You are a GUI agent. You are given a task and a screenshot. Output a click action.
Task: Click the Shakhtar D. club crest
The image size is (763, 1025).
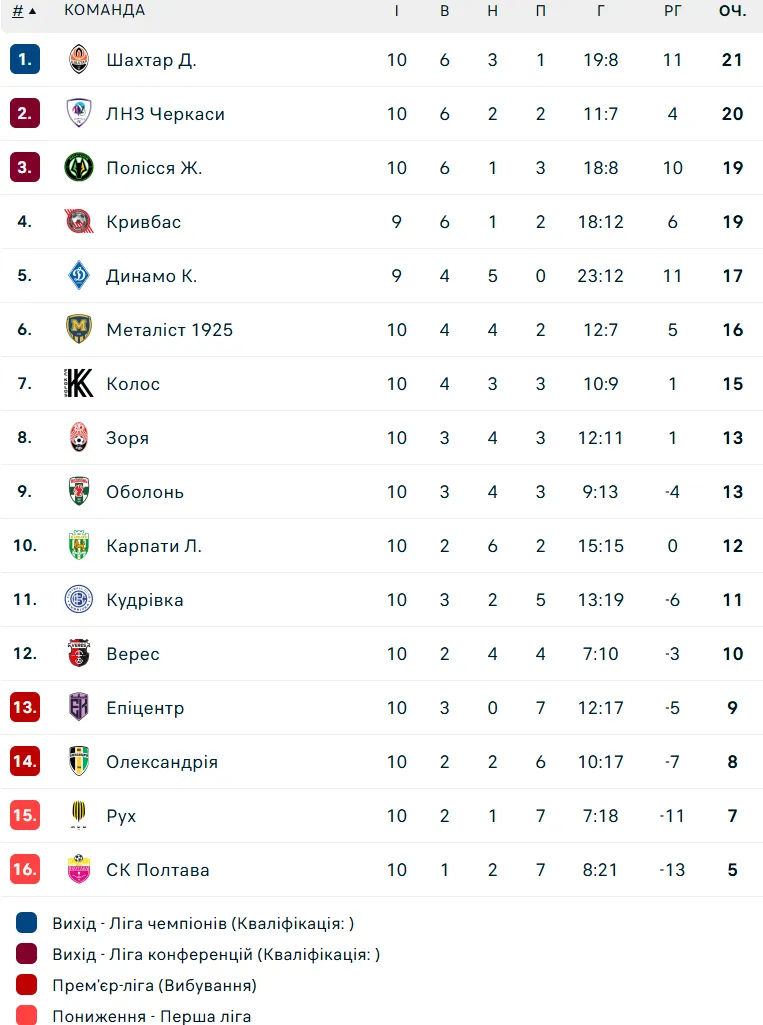(x=79, y=60)
